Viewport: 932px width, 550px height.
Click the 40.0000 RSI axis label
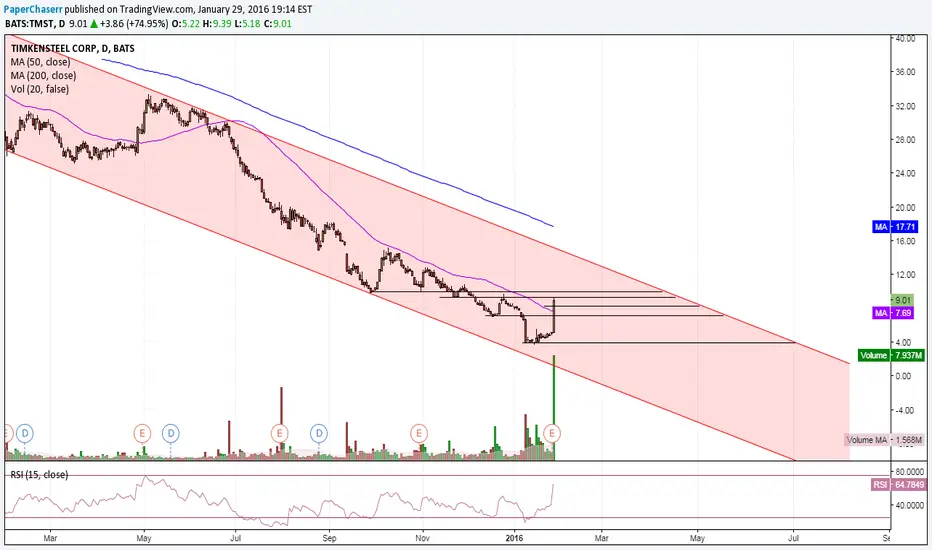pyautogui.click(x=909, y=505)
